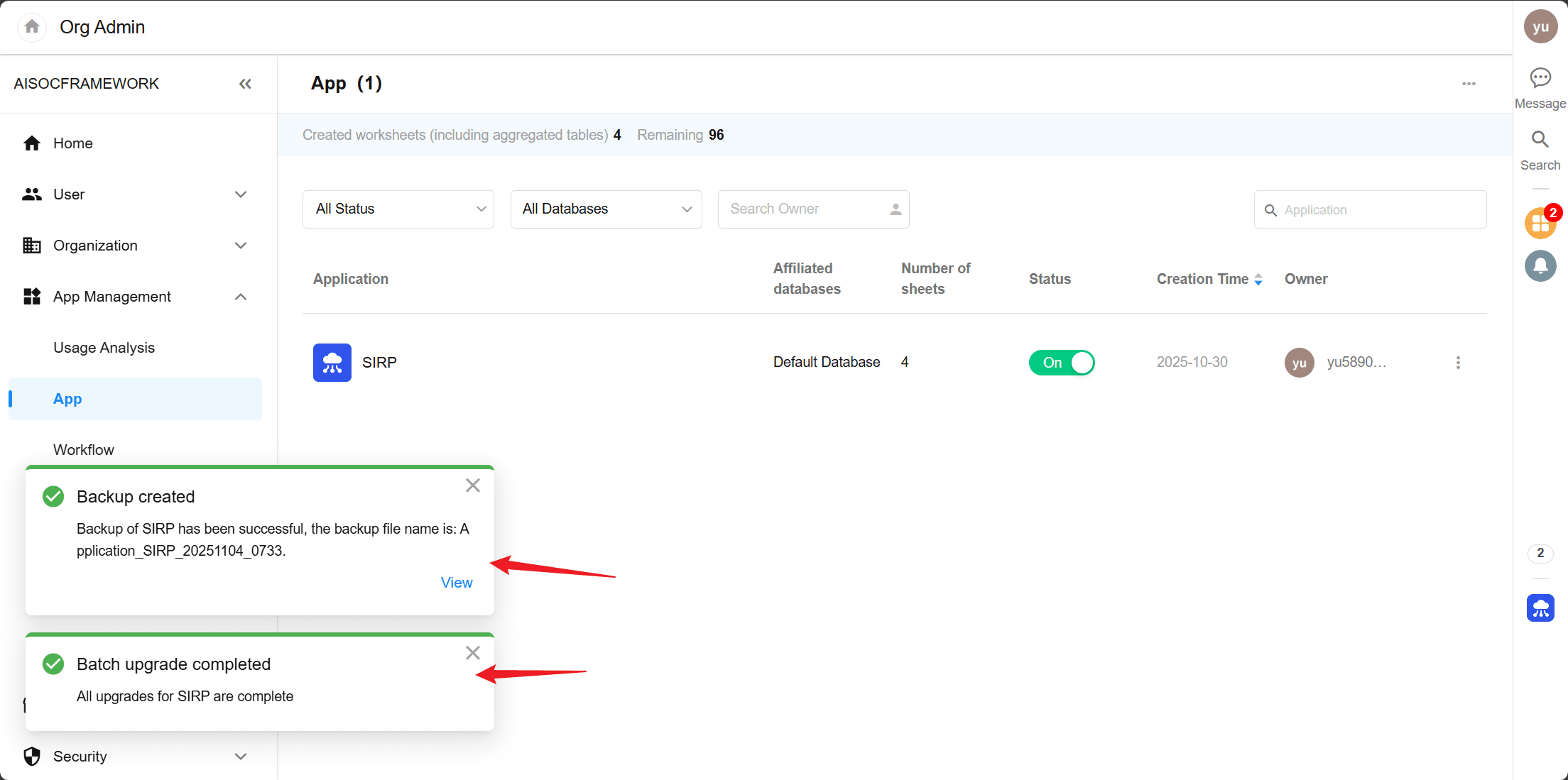Screen dimensions: 1568x780
Task: Open the orange apps icon with badge 2
Action: click(1540, 224)
